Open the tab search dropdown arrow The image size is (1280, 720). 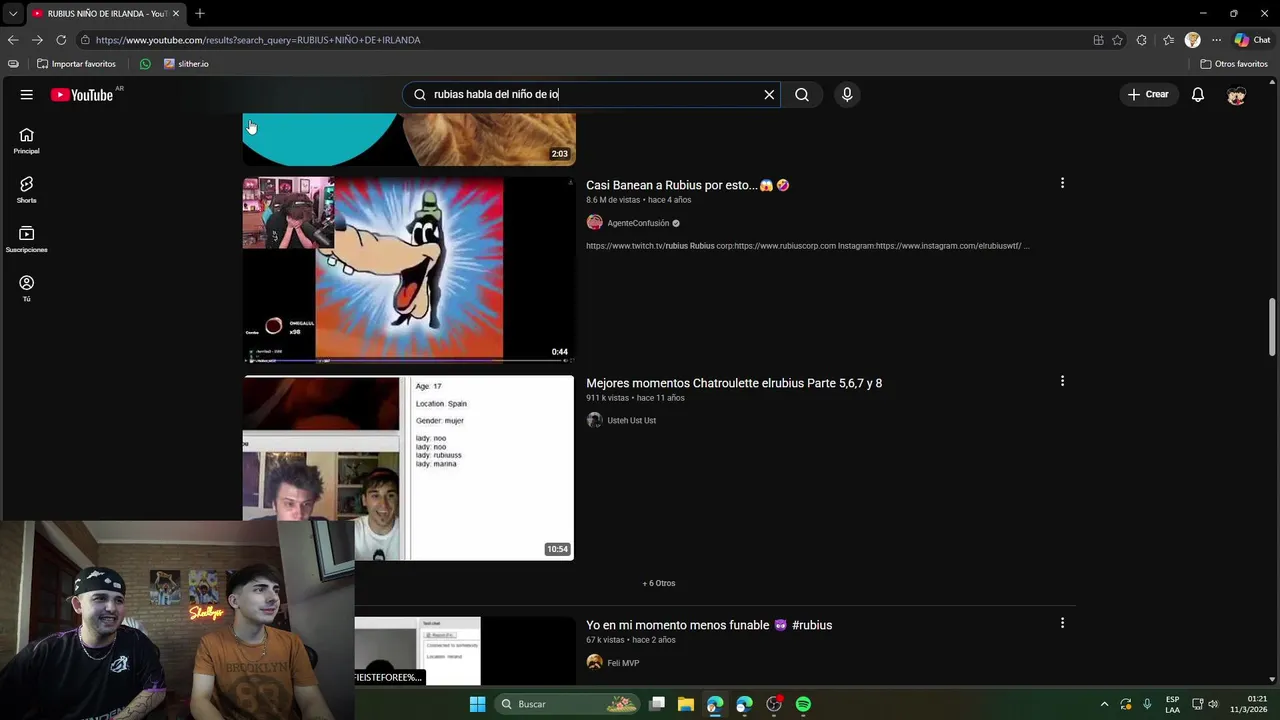(13, 14)
